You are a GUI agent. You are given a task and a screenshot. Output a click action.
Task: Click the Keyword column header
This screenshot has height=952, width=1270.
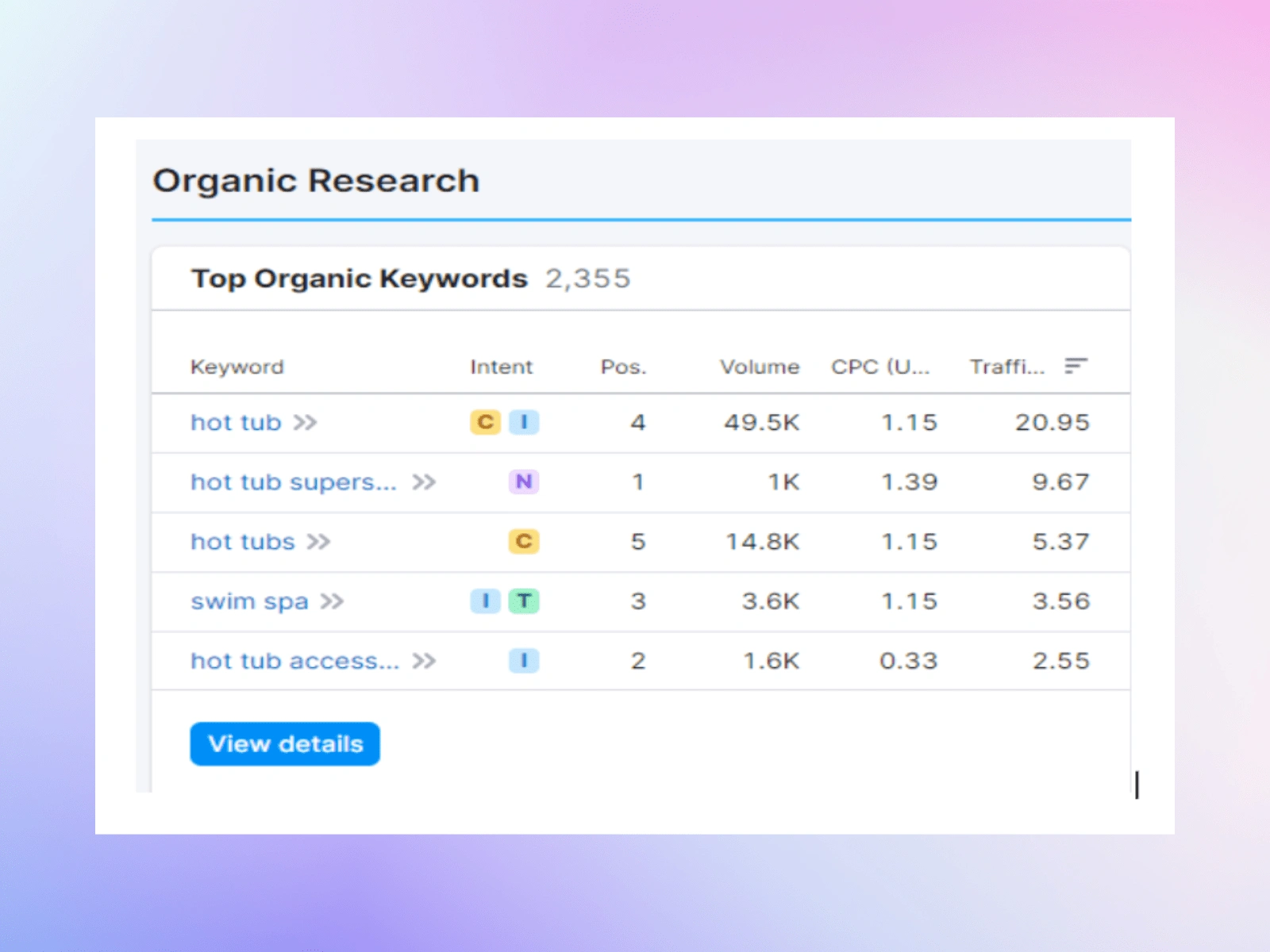(x=237, y=367)
